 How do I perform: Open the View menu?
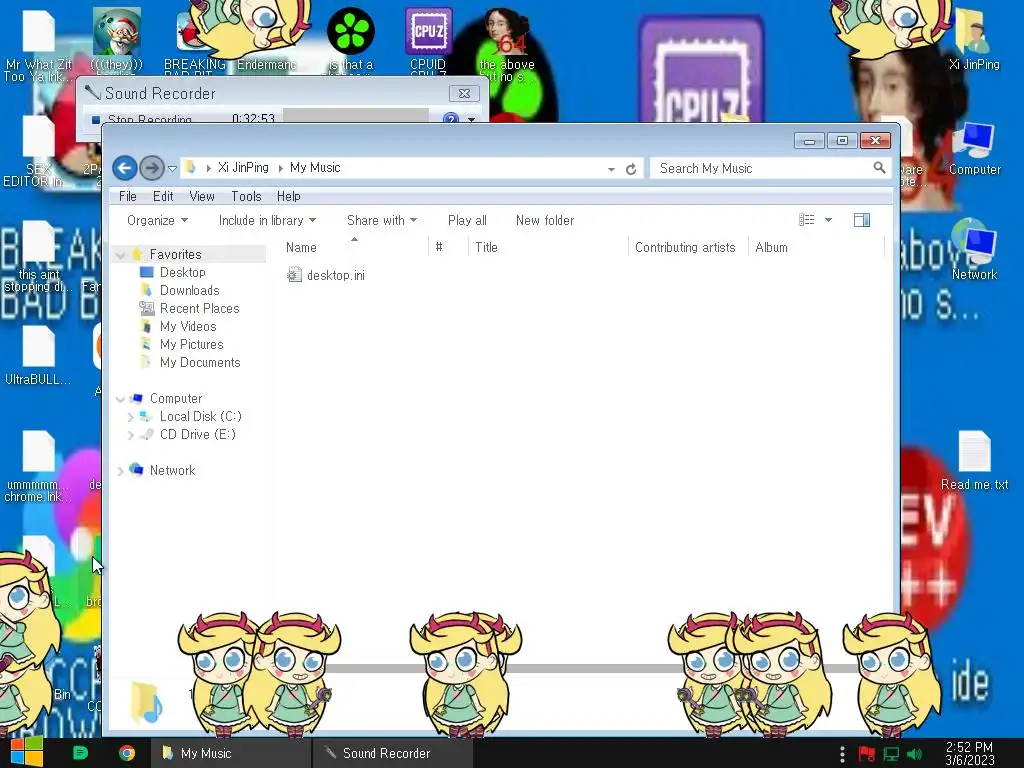coord(202,197)
